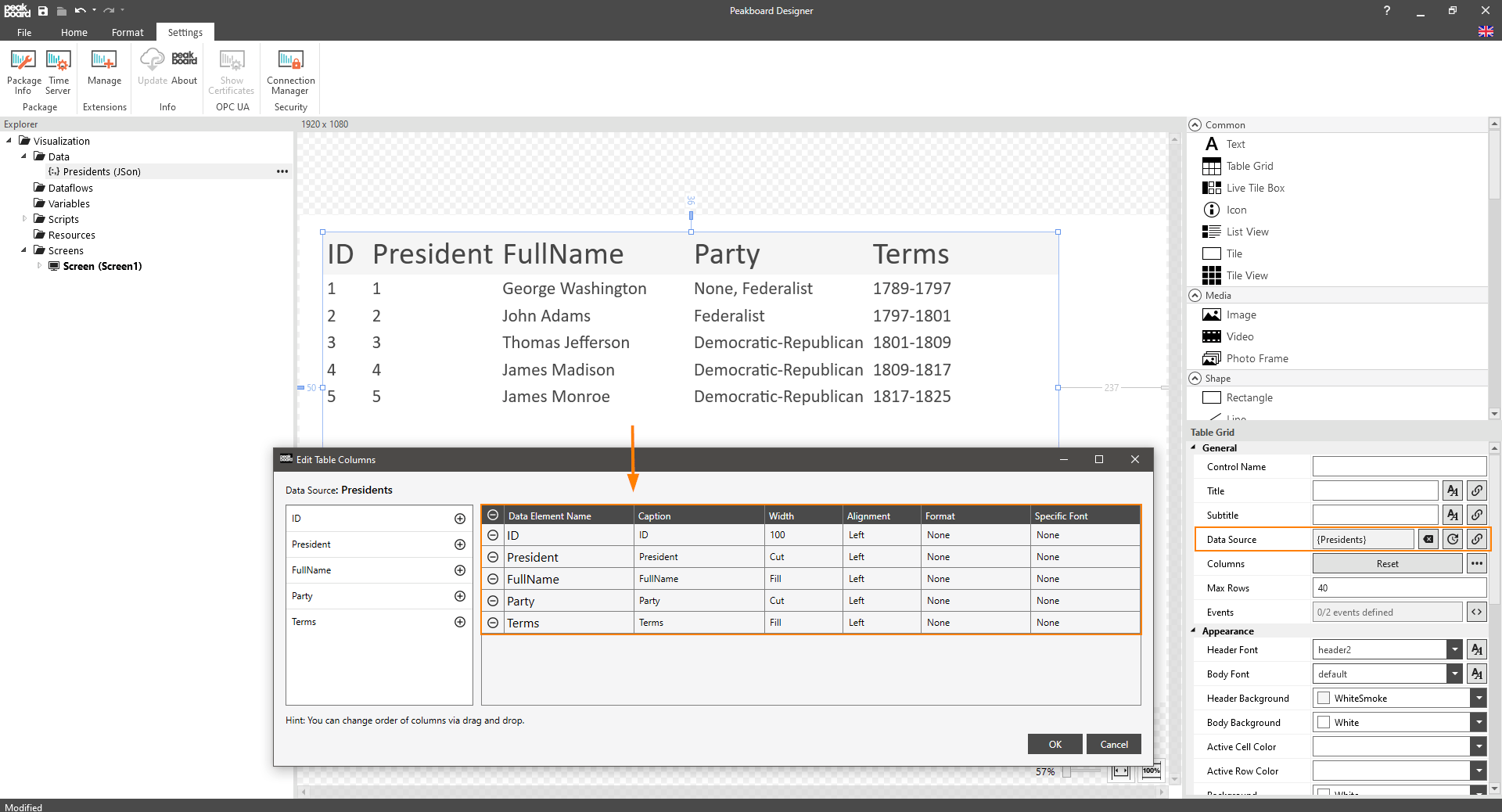
Task: Click the link icon beside Data Source
Action: point(1477,539)
